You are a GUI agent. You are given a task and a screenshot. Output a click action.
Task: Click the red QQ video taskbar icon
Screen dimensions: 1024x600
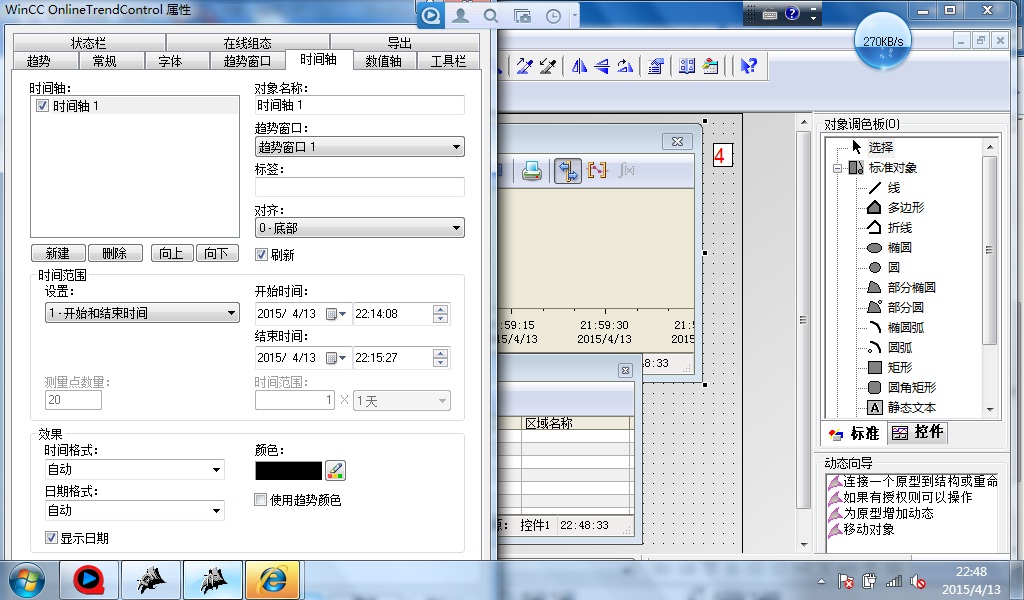pos(89,580)
